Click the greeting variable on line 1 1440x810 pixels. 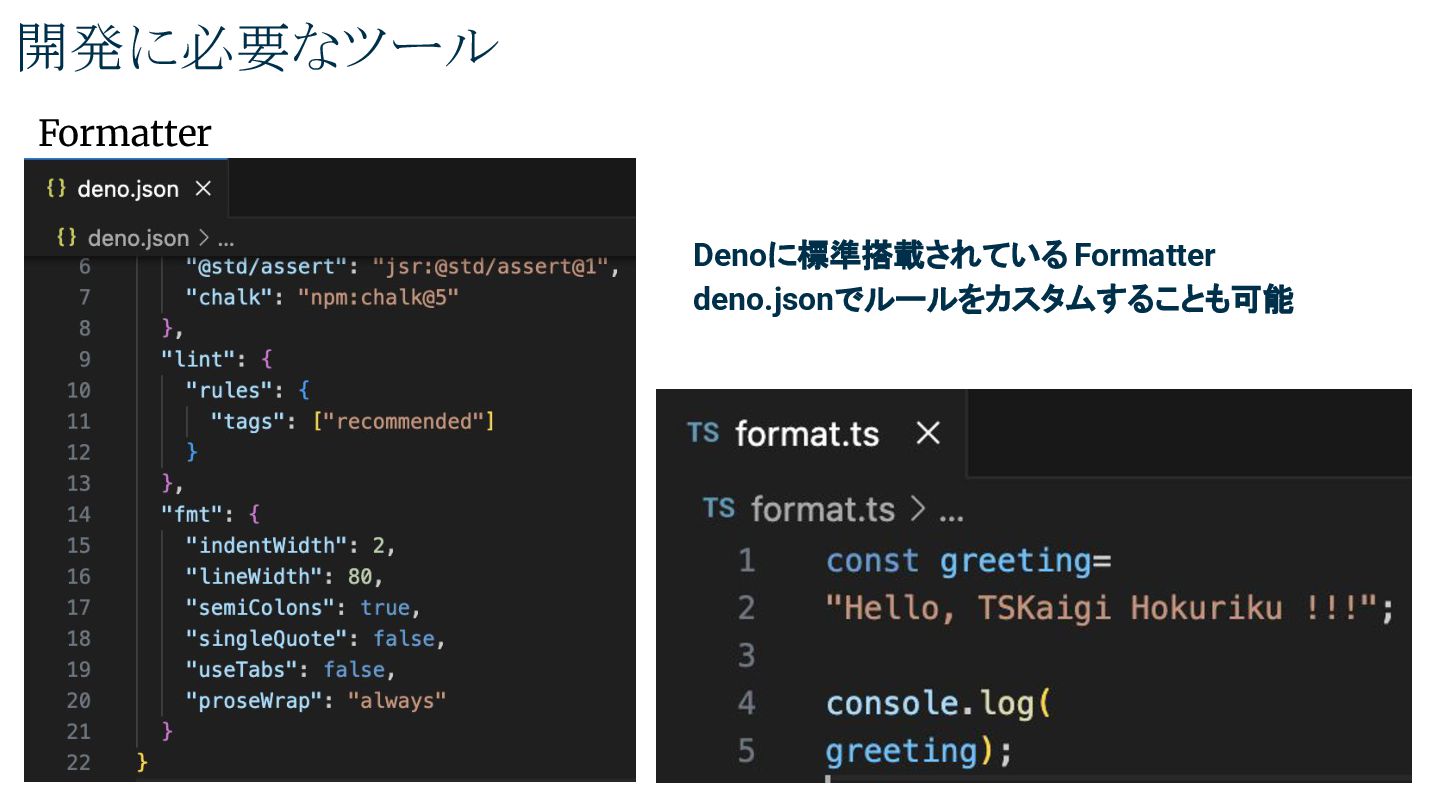[x=1016, y=561]
